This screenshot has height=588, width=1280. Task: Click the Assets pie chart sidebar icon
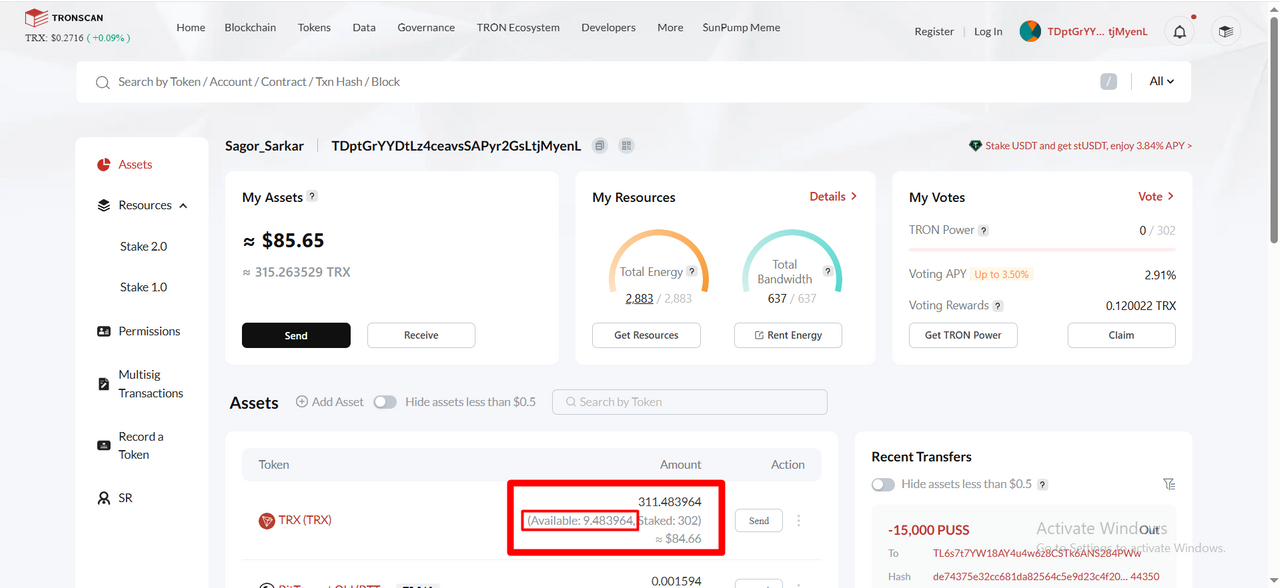pos(103,165)
